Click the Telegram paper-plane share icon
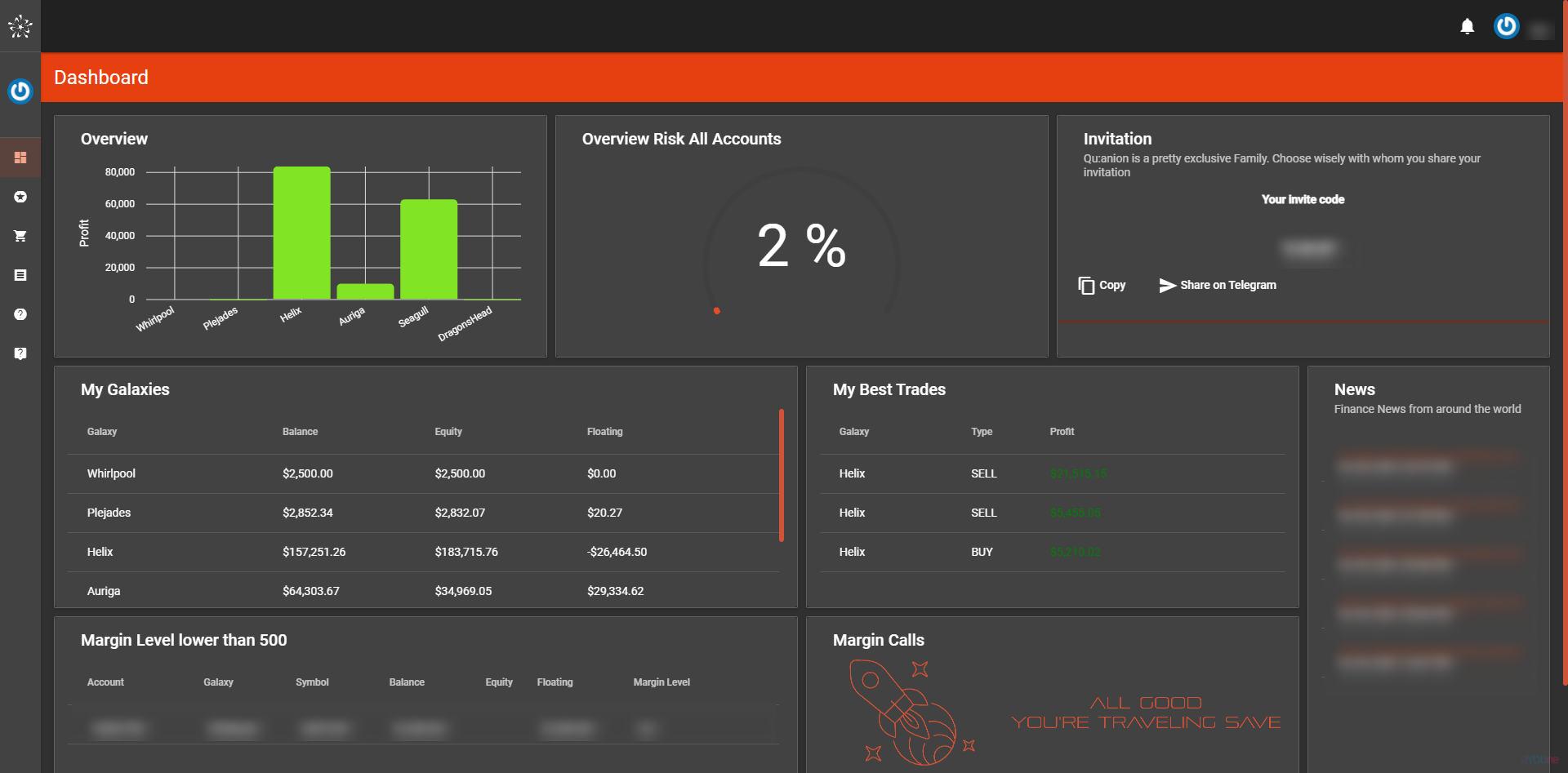Viewport: 1568px width, 773px height. click(x=1167, y=285)
